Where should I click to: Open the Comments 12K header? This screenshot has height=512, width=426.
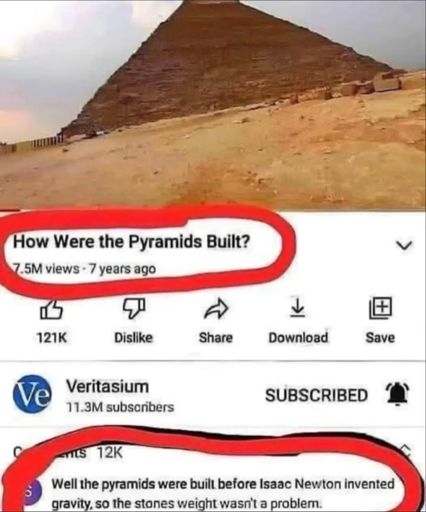(68, 452)
